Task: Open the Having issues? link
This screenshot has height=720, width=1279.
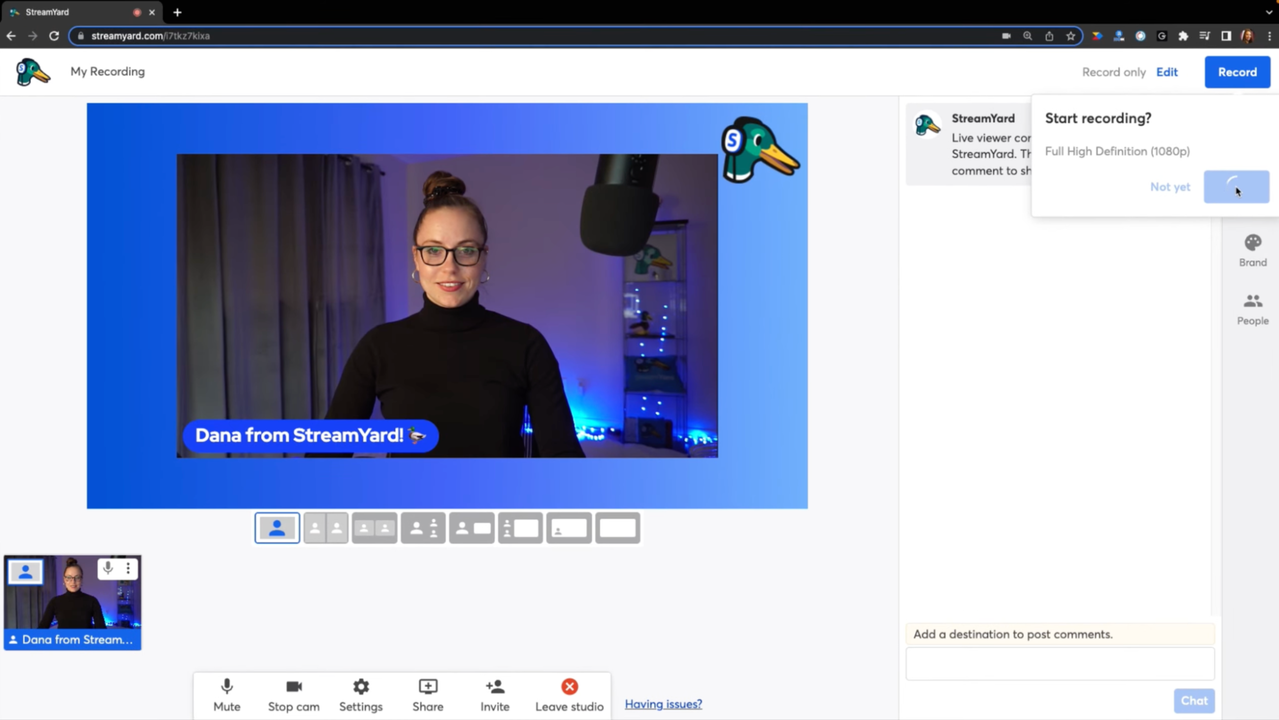Action: (663, 704)
